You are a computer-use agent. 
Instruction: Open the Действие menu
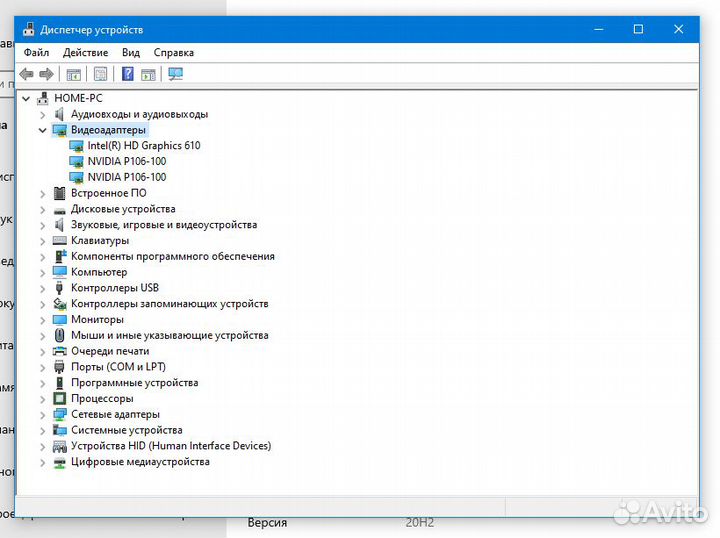click(x=85, y=52)
